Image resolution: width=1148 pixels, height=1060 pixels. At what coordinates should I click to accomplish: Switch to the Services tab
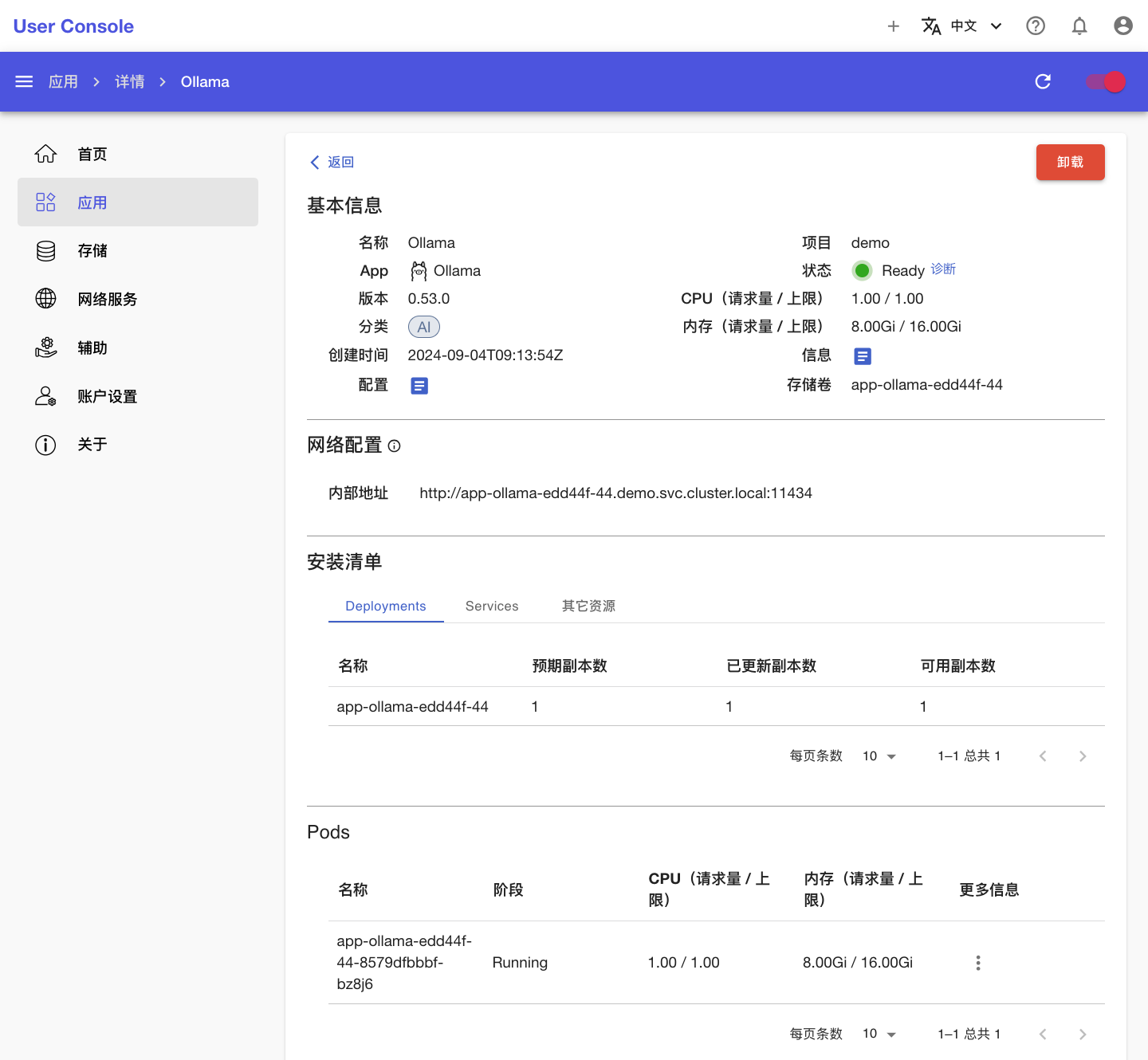(x=492, y=606)
